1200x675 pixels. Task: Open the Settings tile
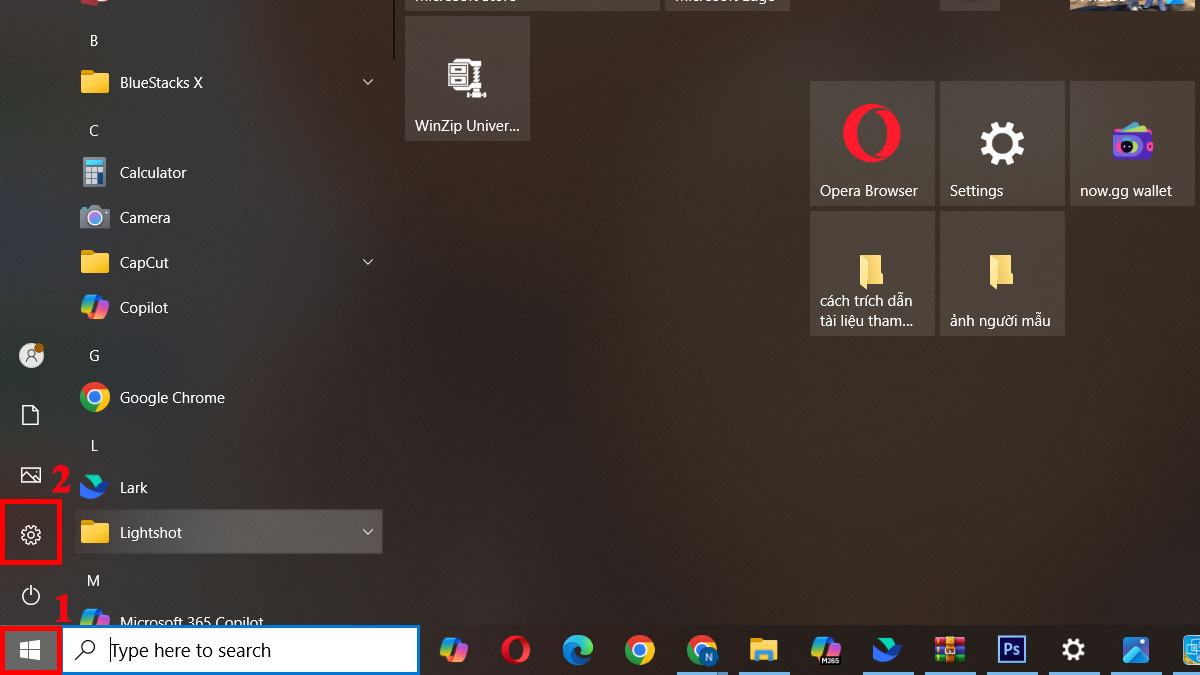click(1002, 143)
